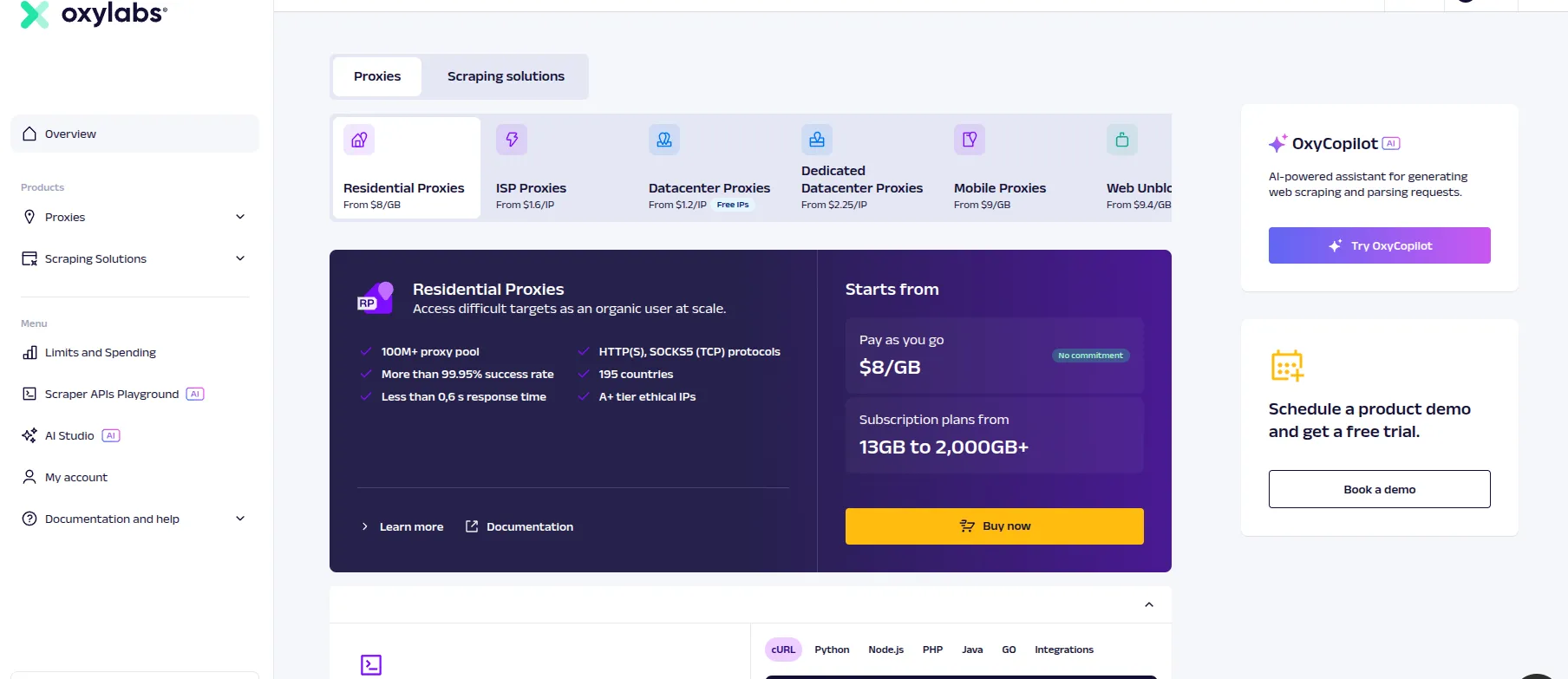
Task: Click the AI Studio sparkle icon
Action: pyautogui.click(x=29, y=435)
